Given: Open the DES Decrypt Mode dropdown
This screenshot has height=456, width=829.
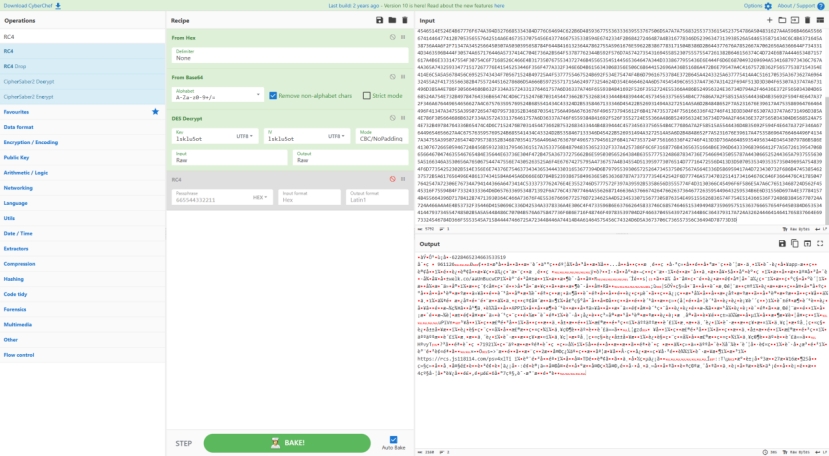Looking at the screenshot, I should point(380,136).
